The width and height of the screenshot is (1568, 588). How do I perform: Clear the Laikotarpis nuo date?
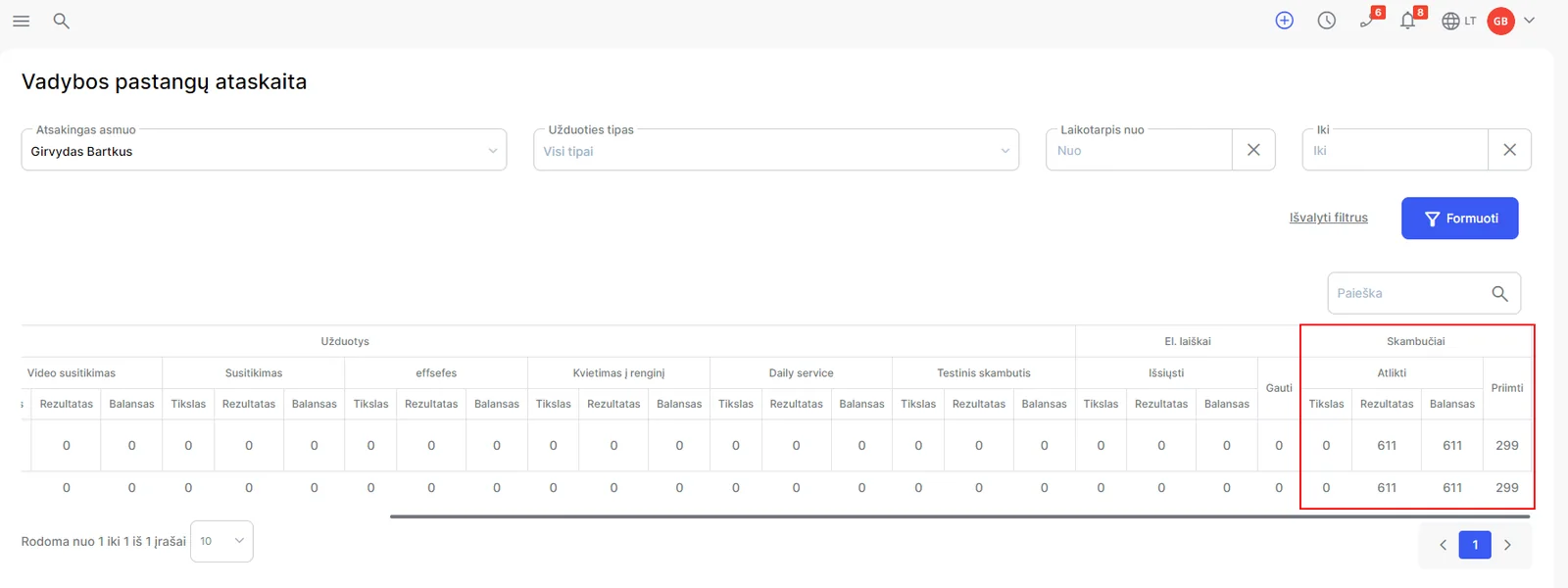(1253, 150)
